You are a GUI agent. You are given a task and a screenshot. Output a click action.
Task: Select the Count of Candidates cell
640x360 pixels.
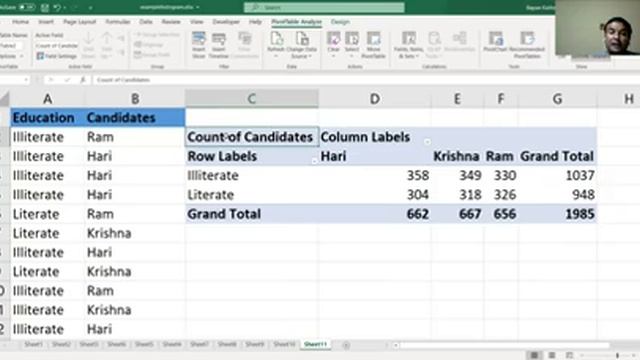(x=252, y=137)
